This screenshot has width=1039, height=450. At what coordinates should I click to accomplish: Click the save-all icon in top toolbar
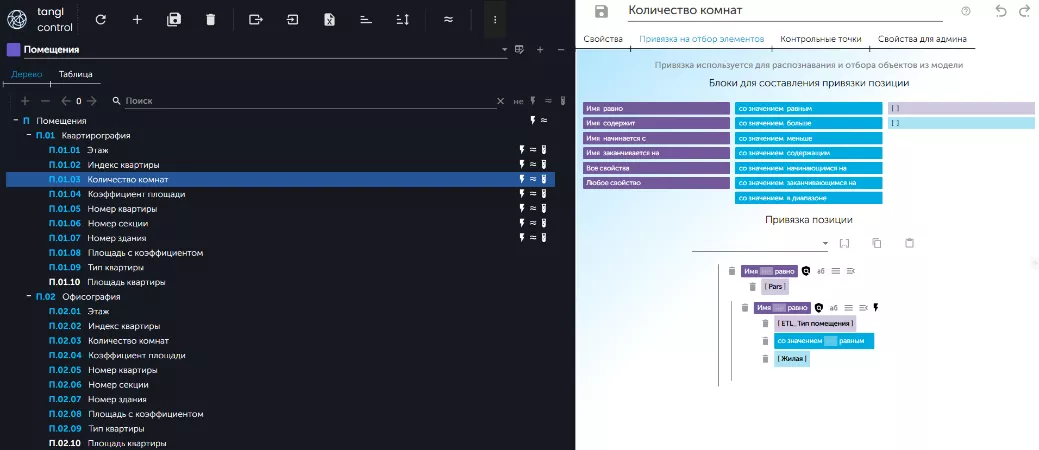tap(173, 19)
